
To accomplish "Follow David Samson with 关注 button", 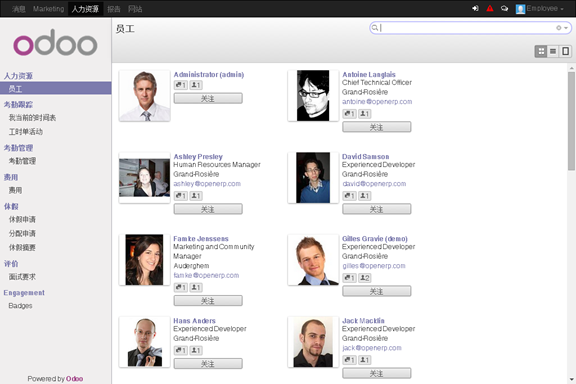I will tap(377, 209).
